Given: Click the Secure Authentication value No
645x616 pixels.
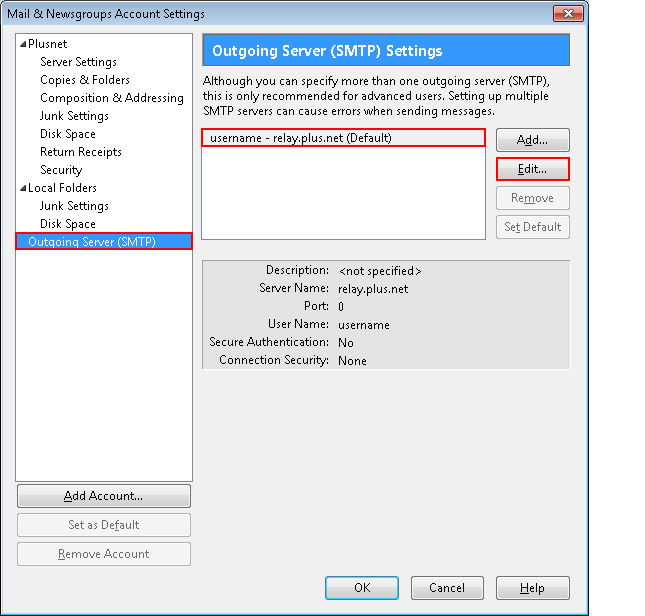Looking at the screenshot, I should [346, 343].
